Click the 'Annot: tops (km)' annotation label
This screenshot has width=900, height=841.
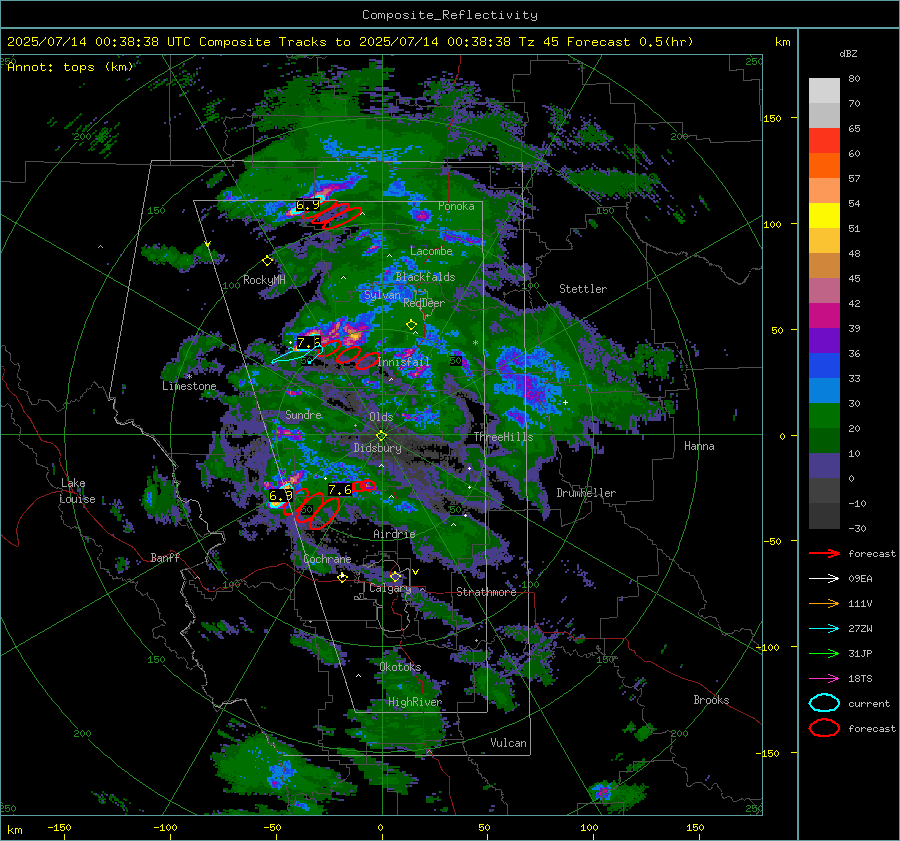[71, 67]
